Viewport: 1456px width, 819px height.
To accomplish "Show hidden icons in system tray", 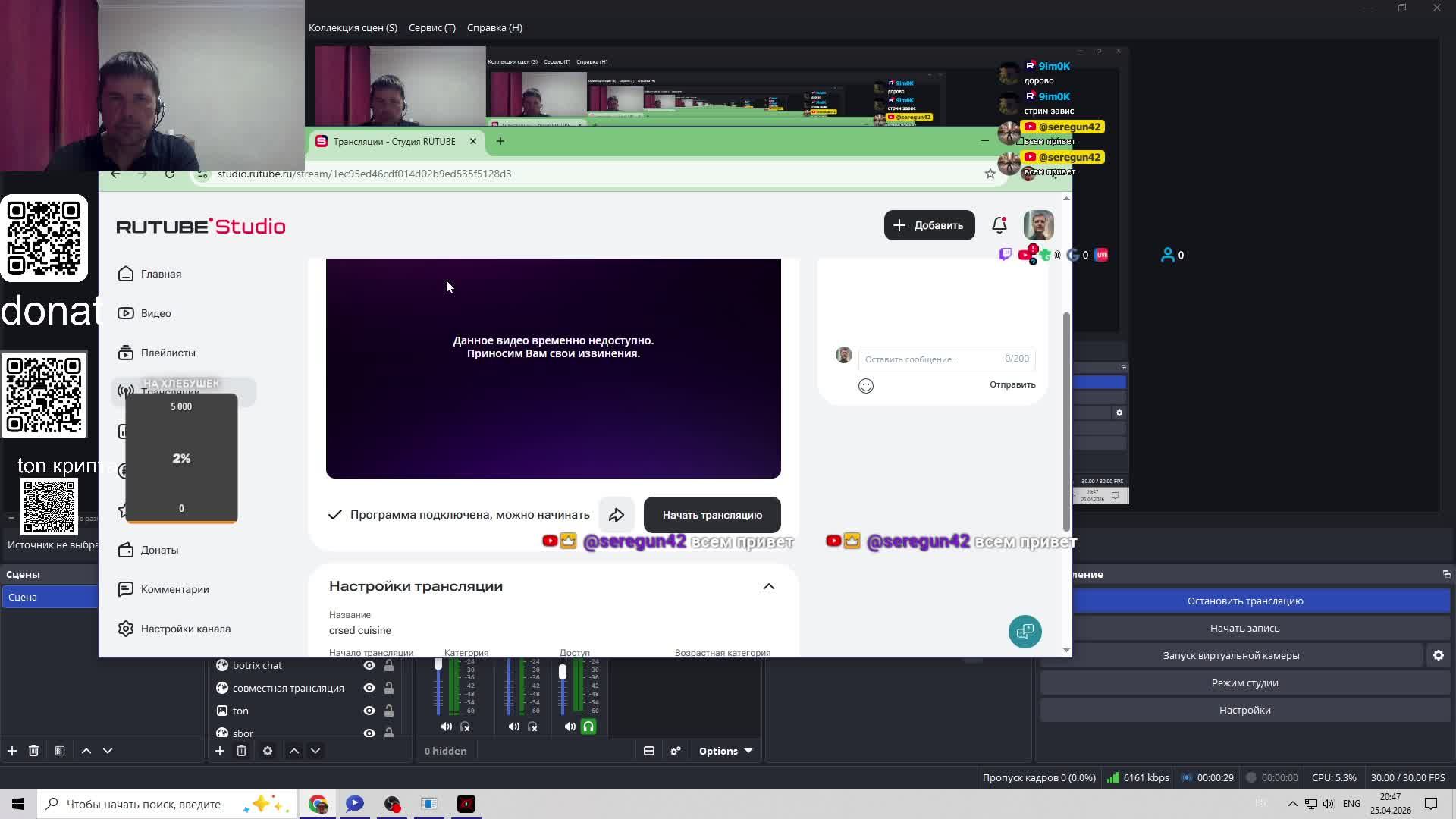I will [1292, 804].
